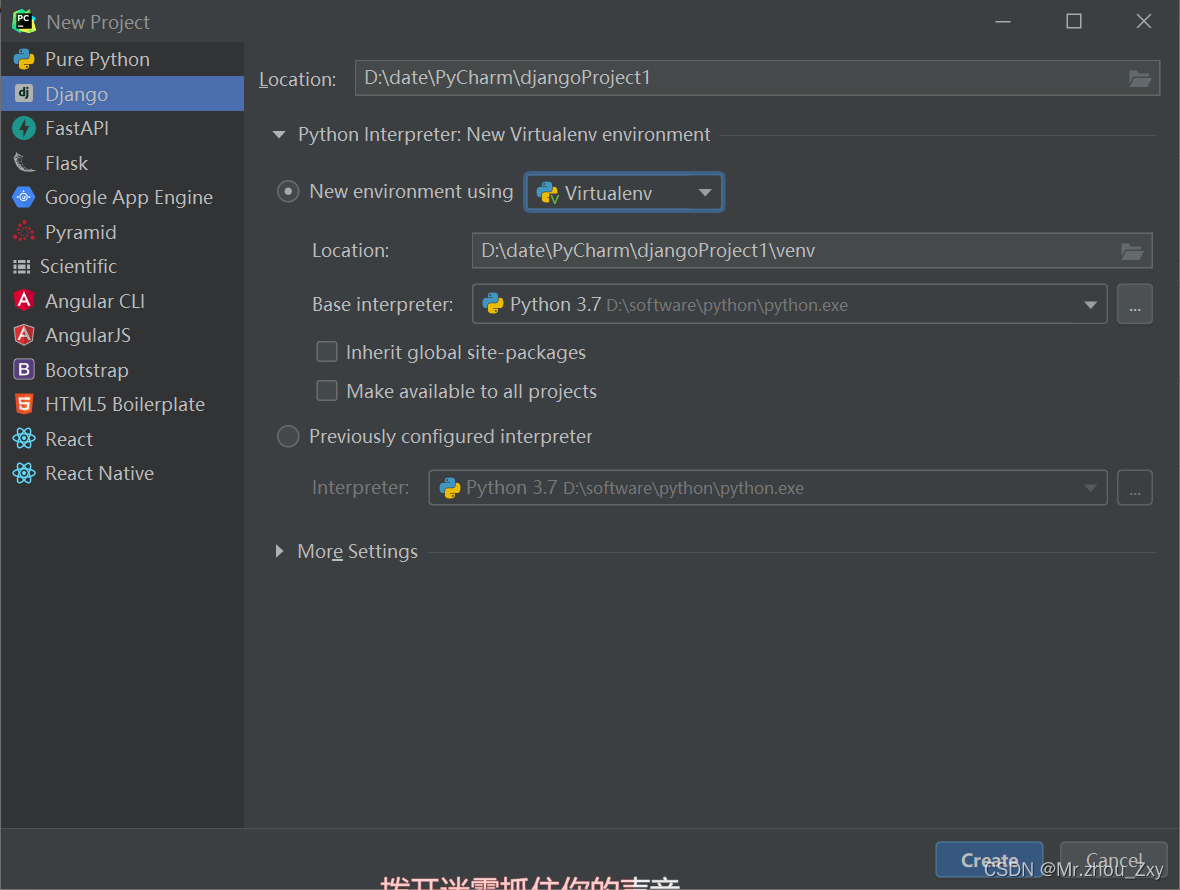Viewport: 1180px width, 890px height.
Task: Choose HTML5 Boilerplate project type
Action: tap(122, 404)
